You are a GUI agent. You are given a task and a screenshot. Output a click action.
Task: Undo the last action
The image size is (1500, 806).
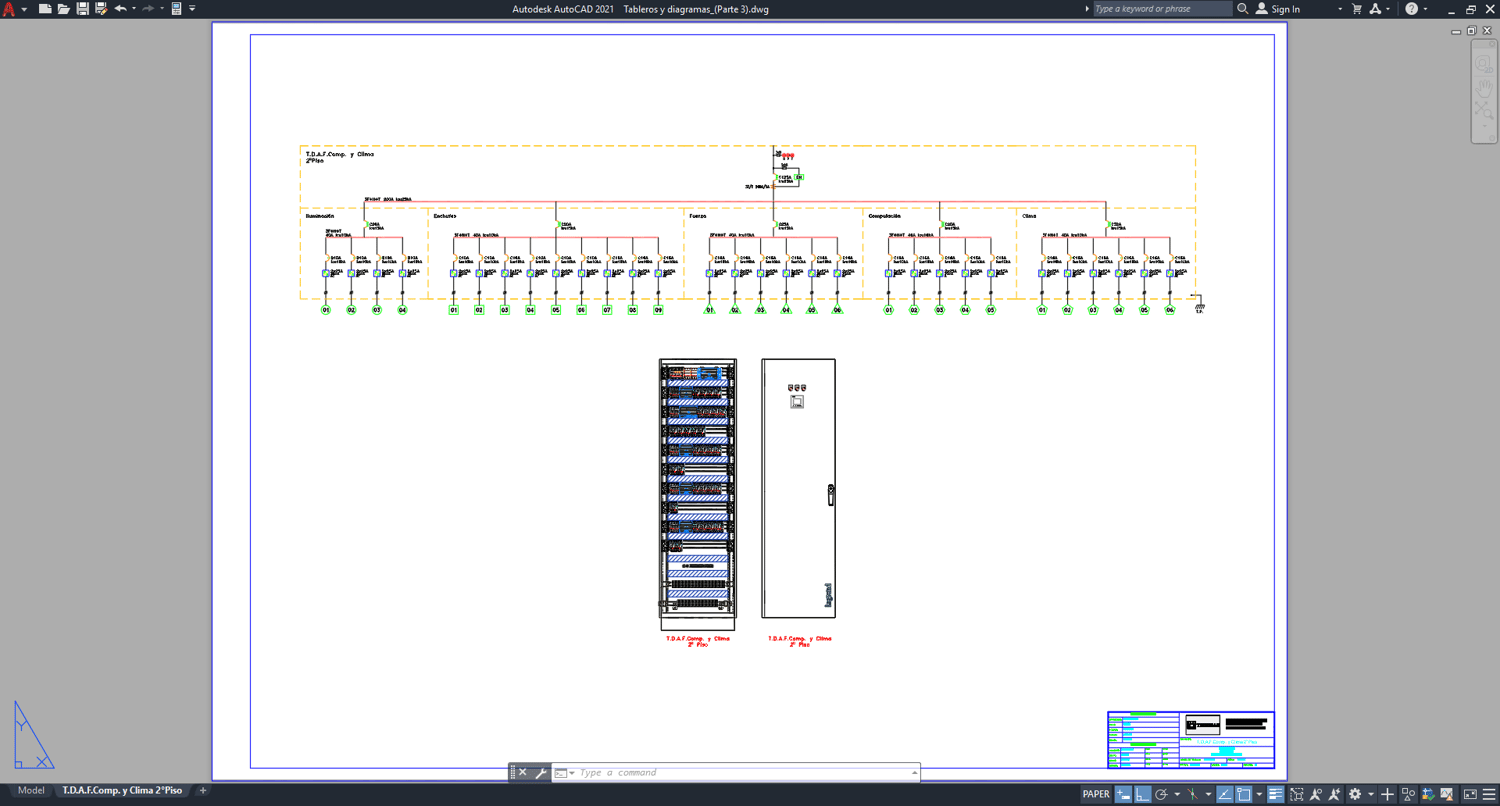121,9
